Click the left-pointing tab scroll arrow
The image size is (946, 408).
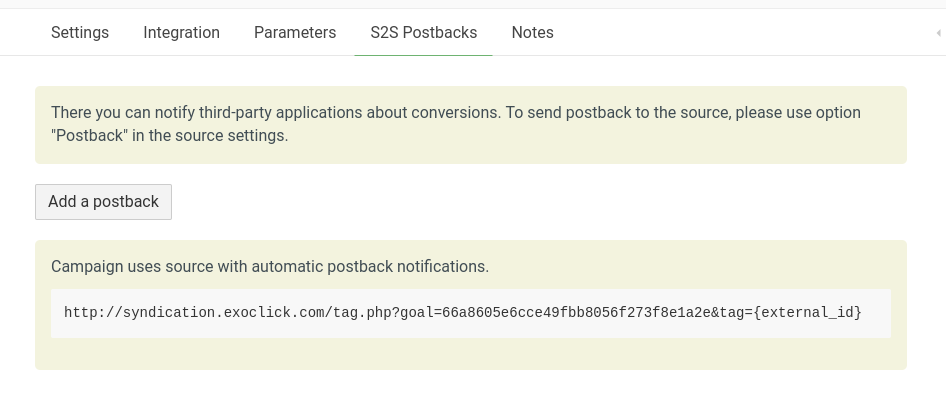tap(938, 33)
